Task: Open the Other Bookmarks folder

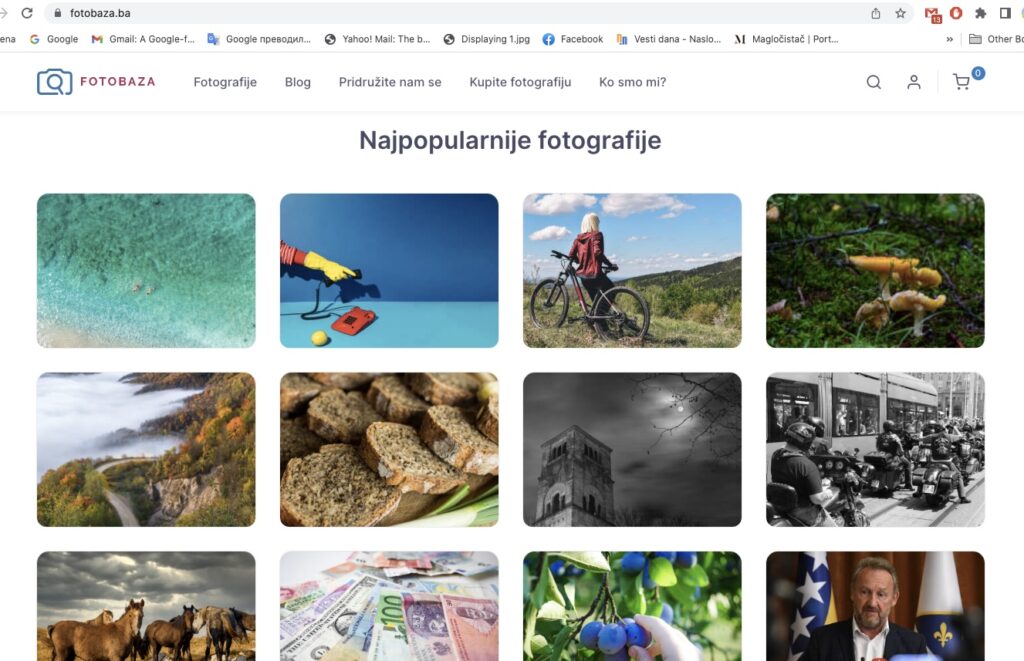Action: click(x=996, y=39)
